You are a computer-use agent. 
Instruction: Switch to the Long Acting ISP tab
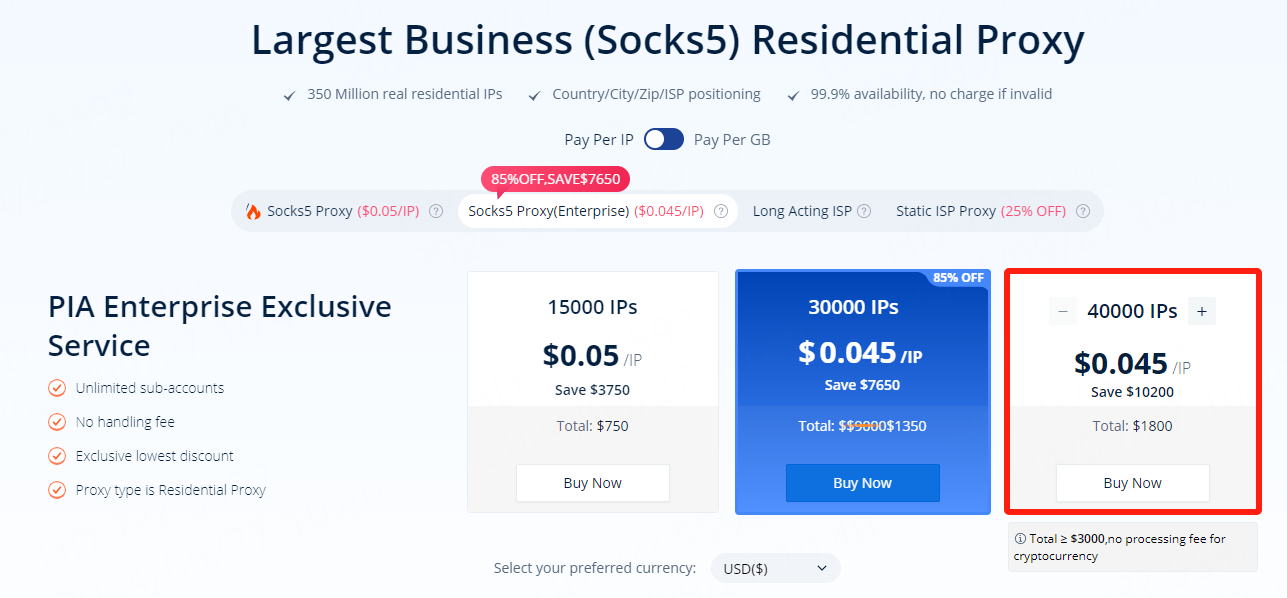[802, 211]
